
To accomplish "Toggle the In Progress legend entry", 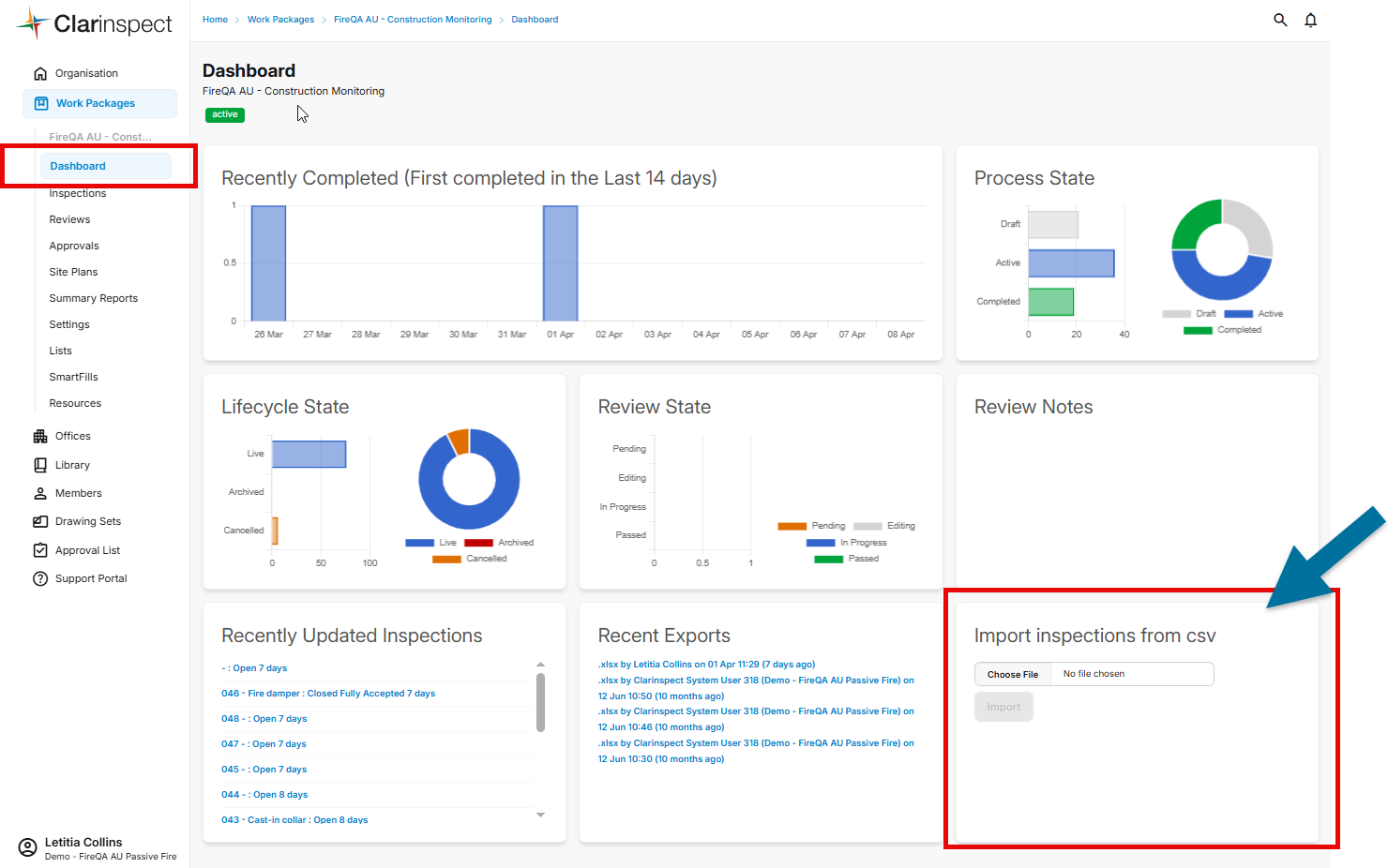I will [847, 543].
